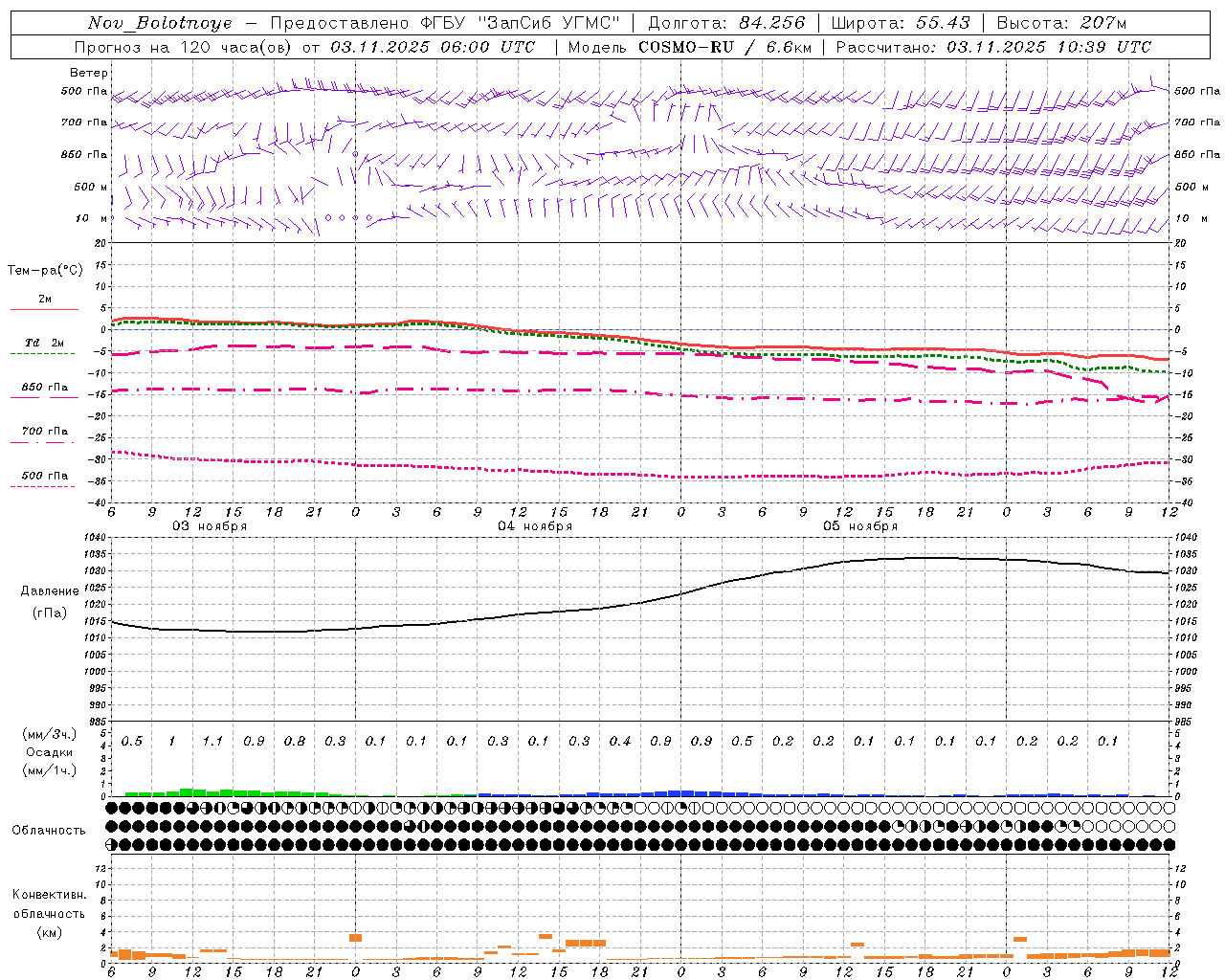This screenshot has height=980, width=1225.
Task: Click the (мм/1ч.) hourly precipitation unit
Action: pos(50,770)
